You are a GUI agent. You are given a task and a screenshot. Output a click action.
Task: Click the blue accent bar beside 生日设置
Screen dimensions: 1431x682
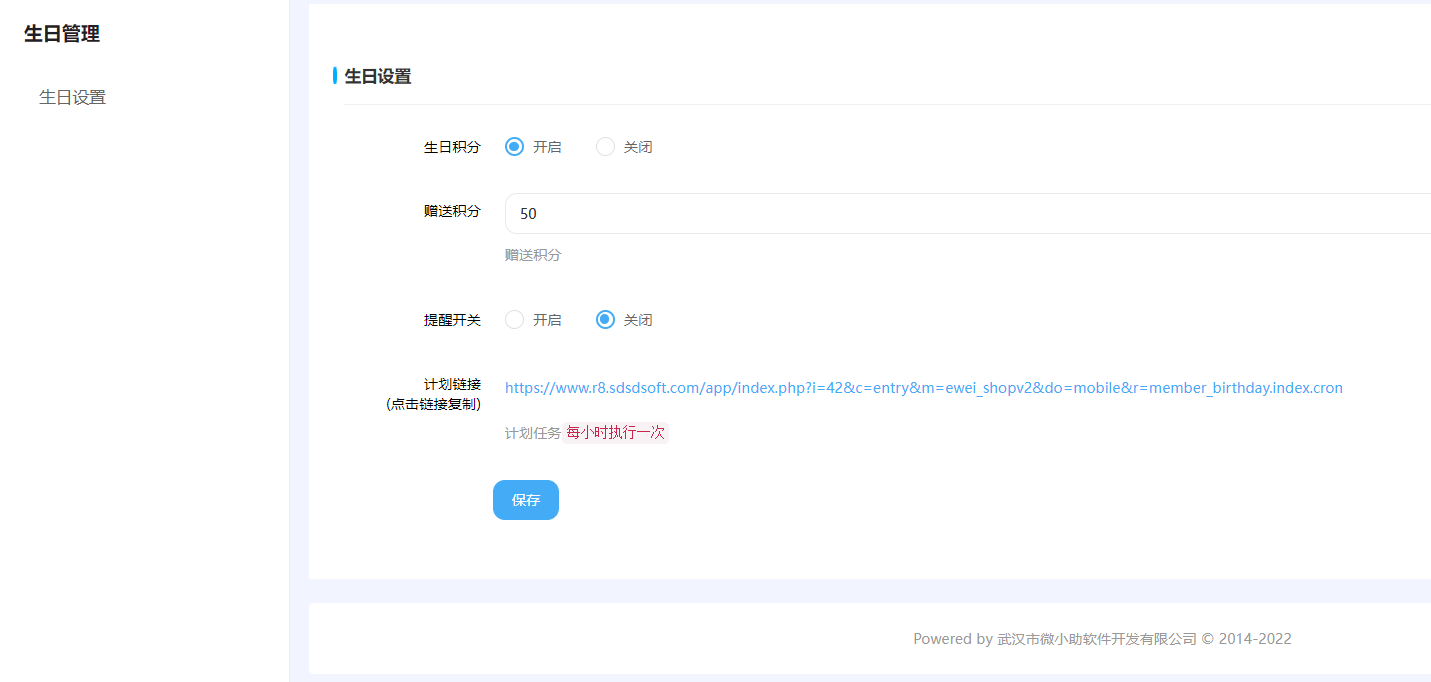coord(335,76)
